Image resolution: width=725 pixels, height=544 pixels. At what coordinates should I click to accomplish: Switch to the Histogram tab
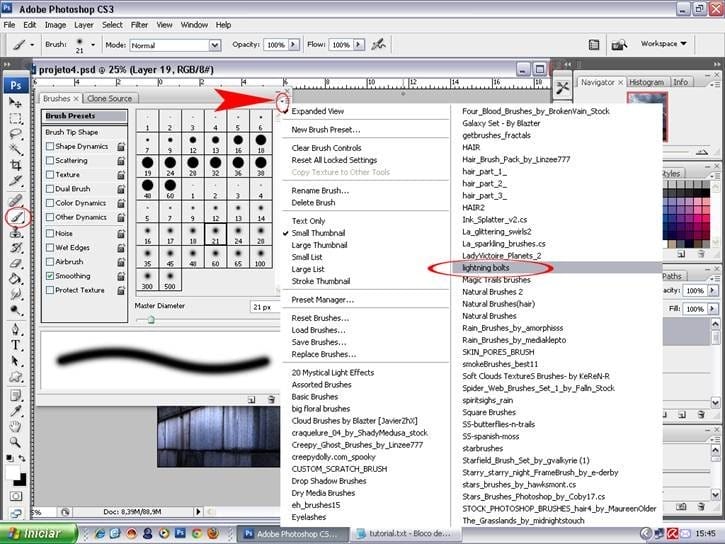tap(646, 82)
